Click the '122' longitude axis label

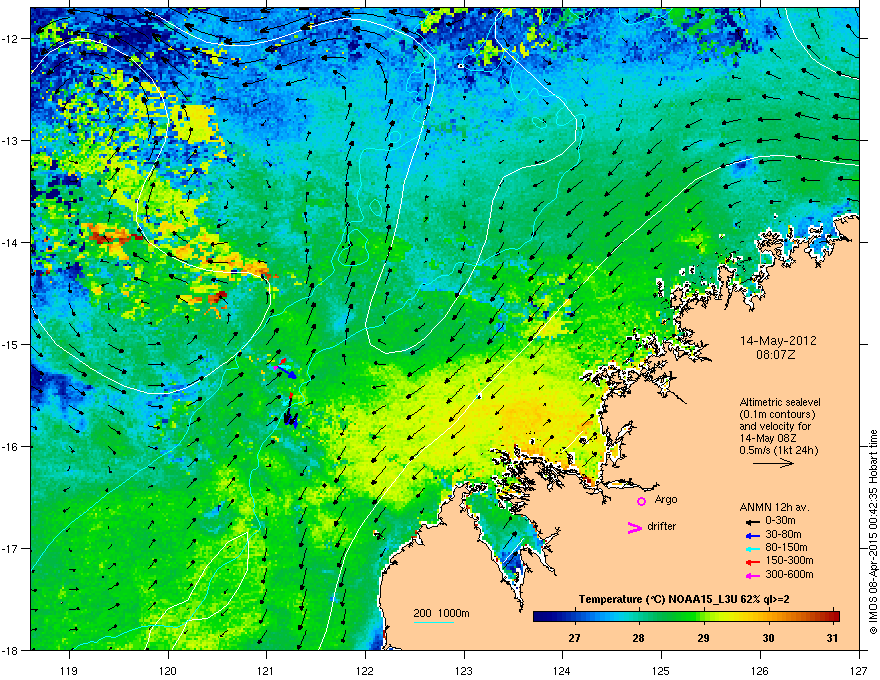pos(365,670)
